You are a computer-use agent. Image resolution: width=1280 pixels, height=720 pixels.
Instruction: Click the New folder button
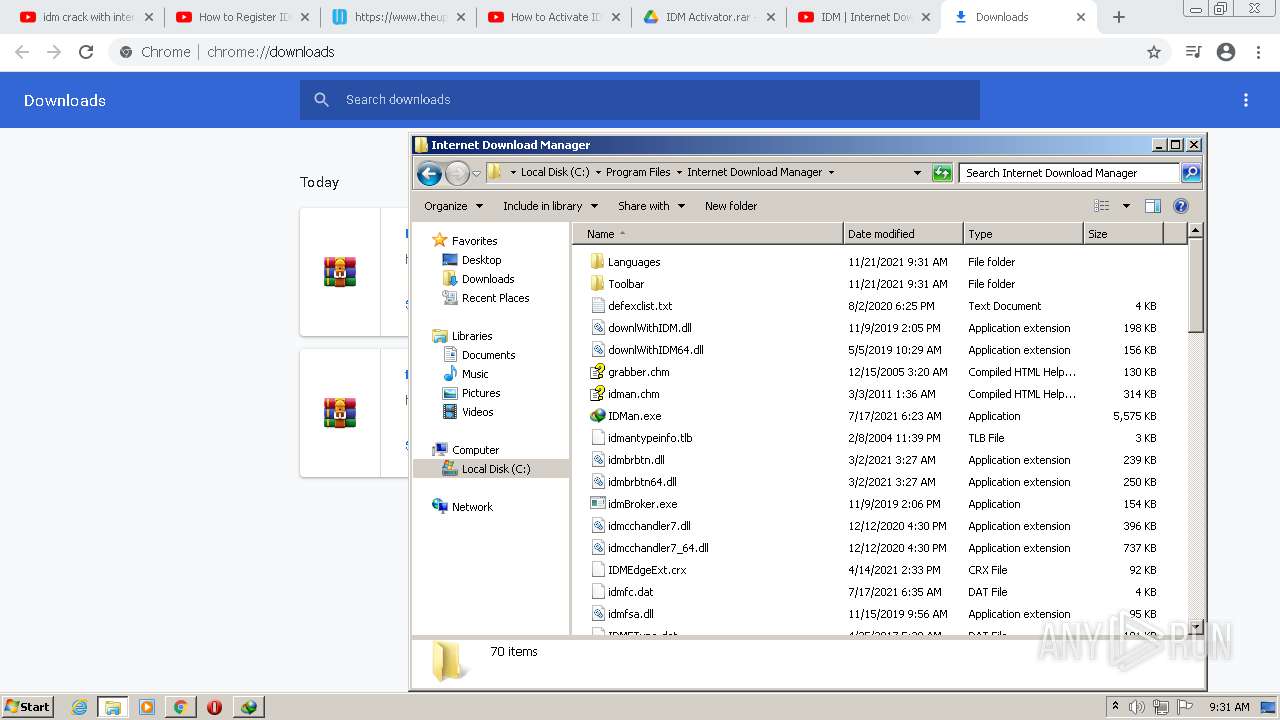pyautogui.click(x=731, y=206)
